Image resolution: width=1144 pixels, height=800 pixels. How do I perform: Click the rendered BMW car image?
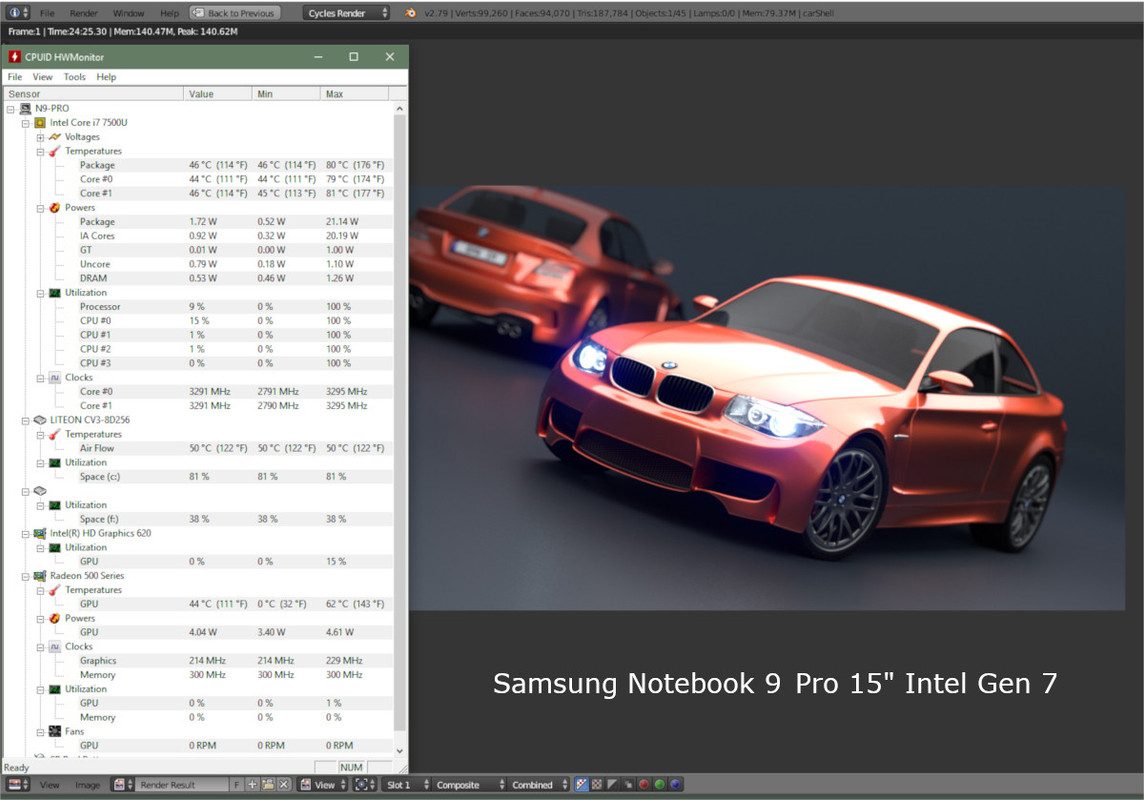point(767,397)
